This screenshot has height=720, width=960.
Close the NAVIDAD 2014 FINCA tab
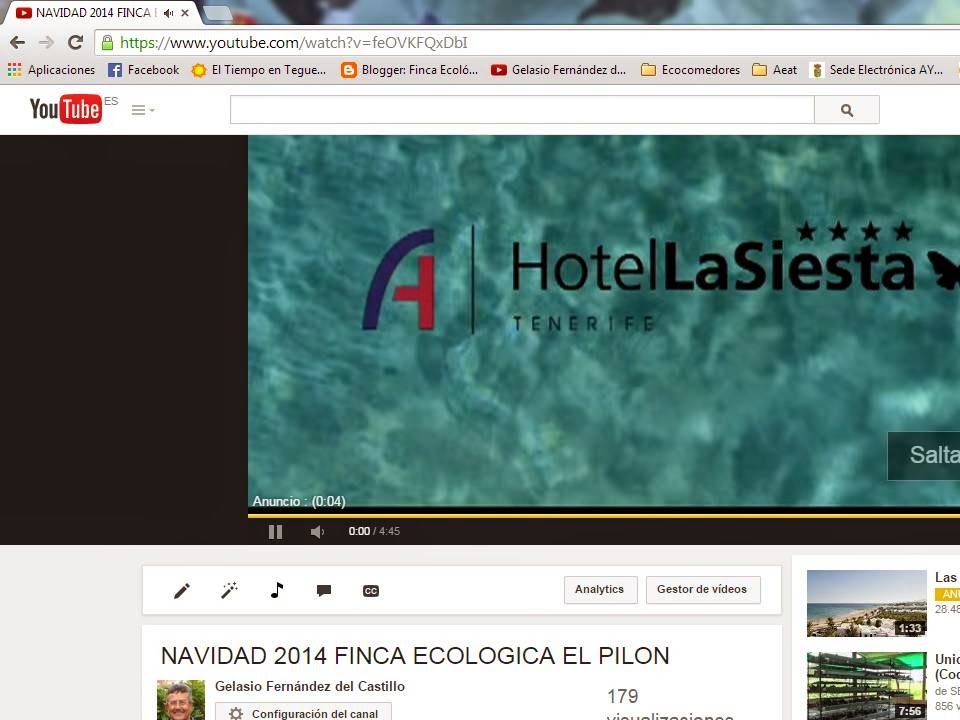tap(185, 12)
